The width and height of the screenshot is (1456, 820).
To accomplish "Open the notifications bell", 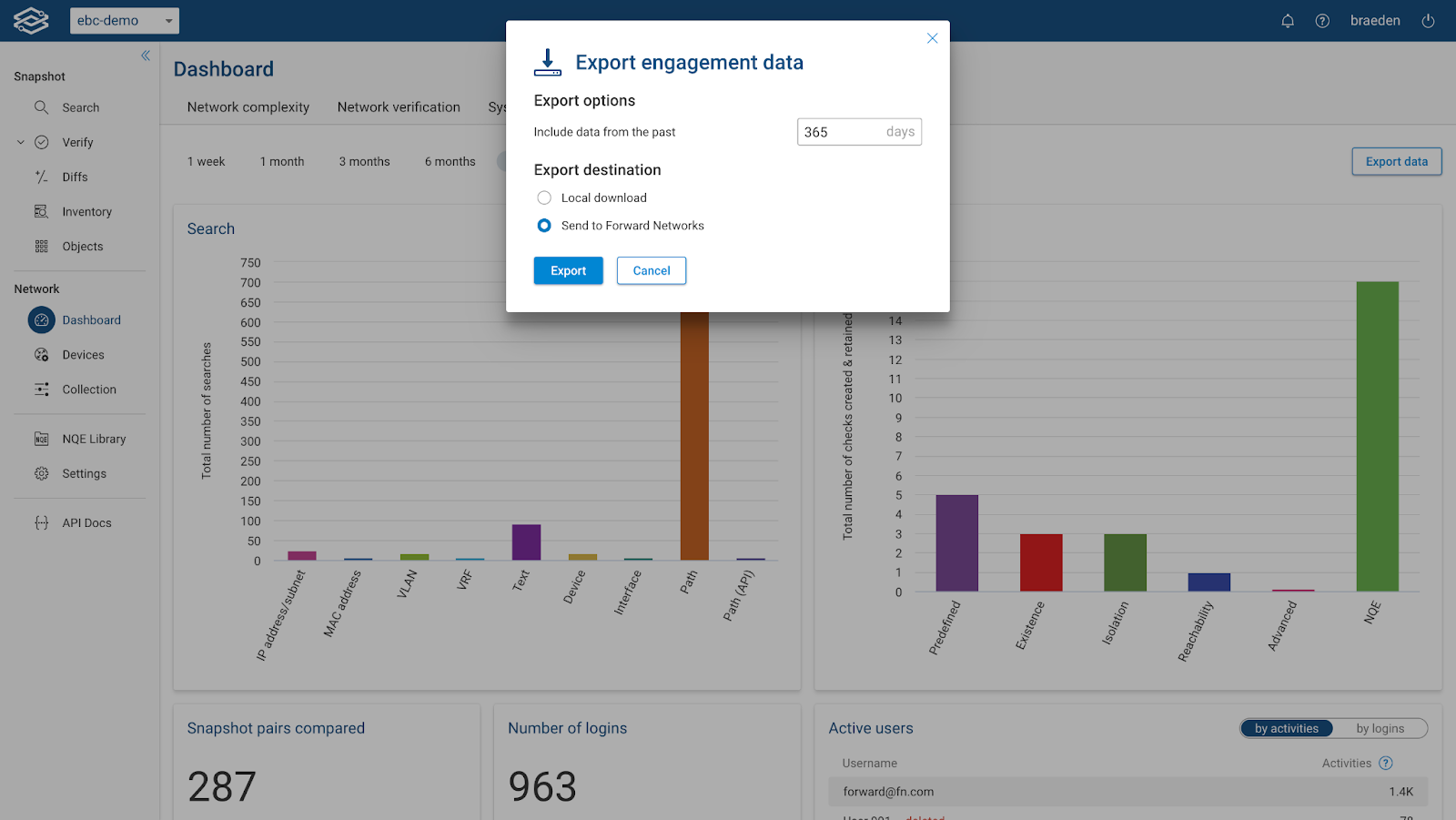I will pos(1288,20).
